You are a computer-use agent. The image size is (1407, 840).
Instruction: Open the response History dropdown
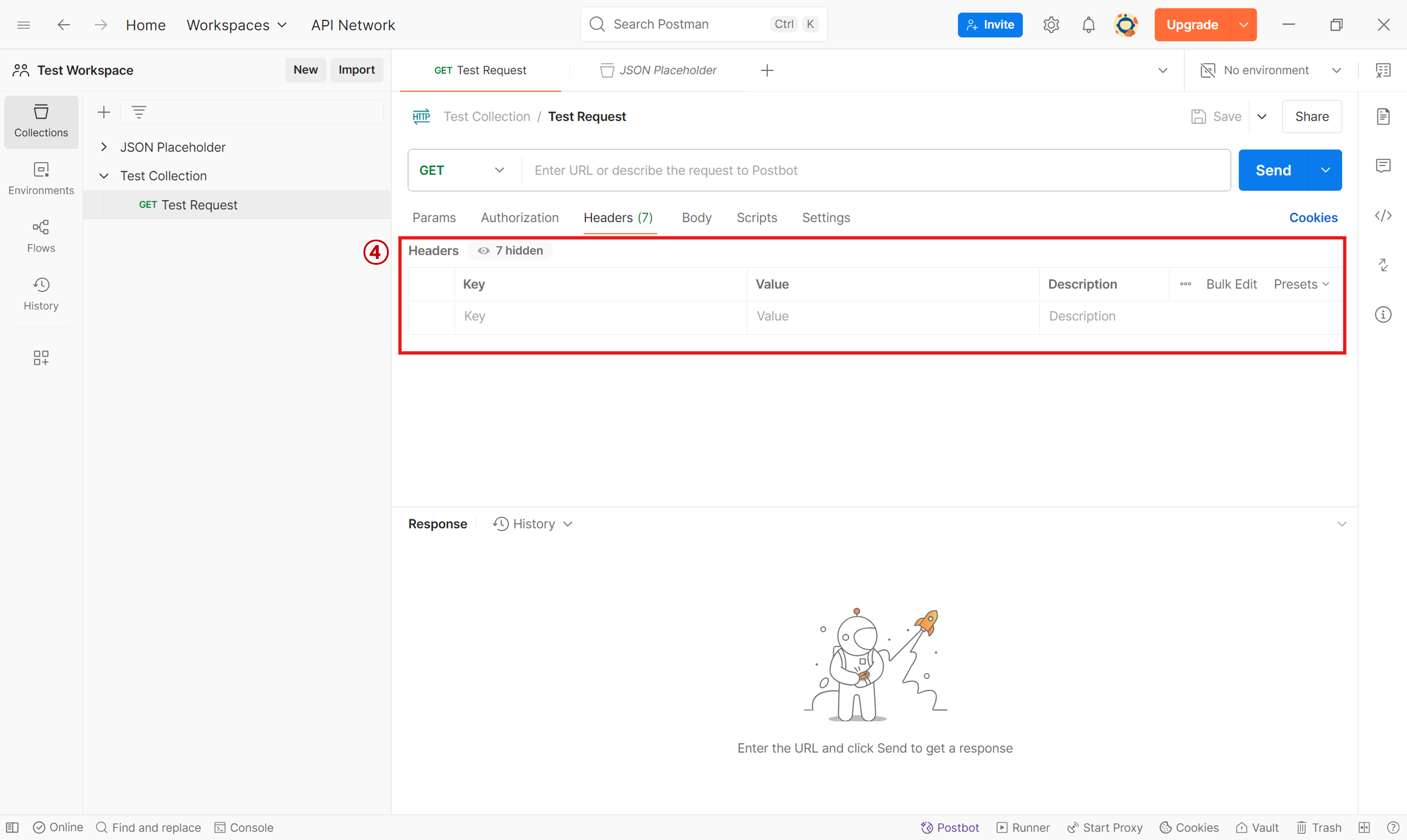point(532,524)
